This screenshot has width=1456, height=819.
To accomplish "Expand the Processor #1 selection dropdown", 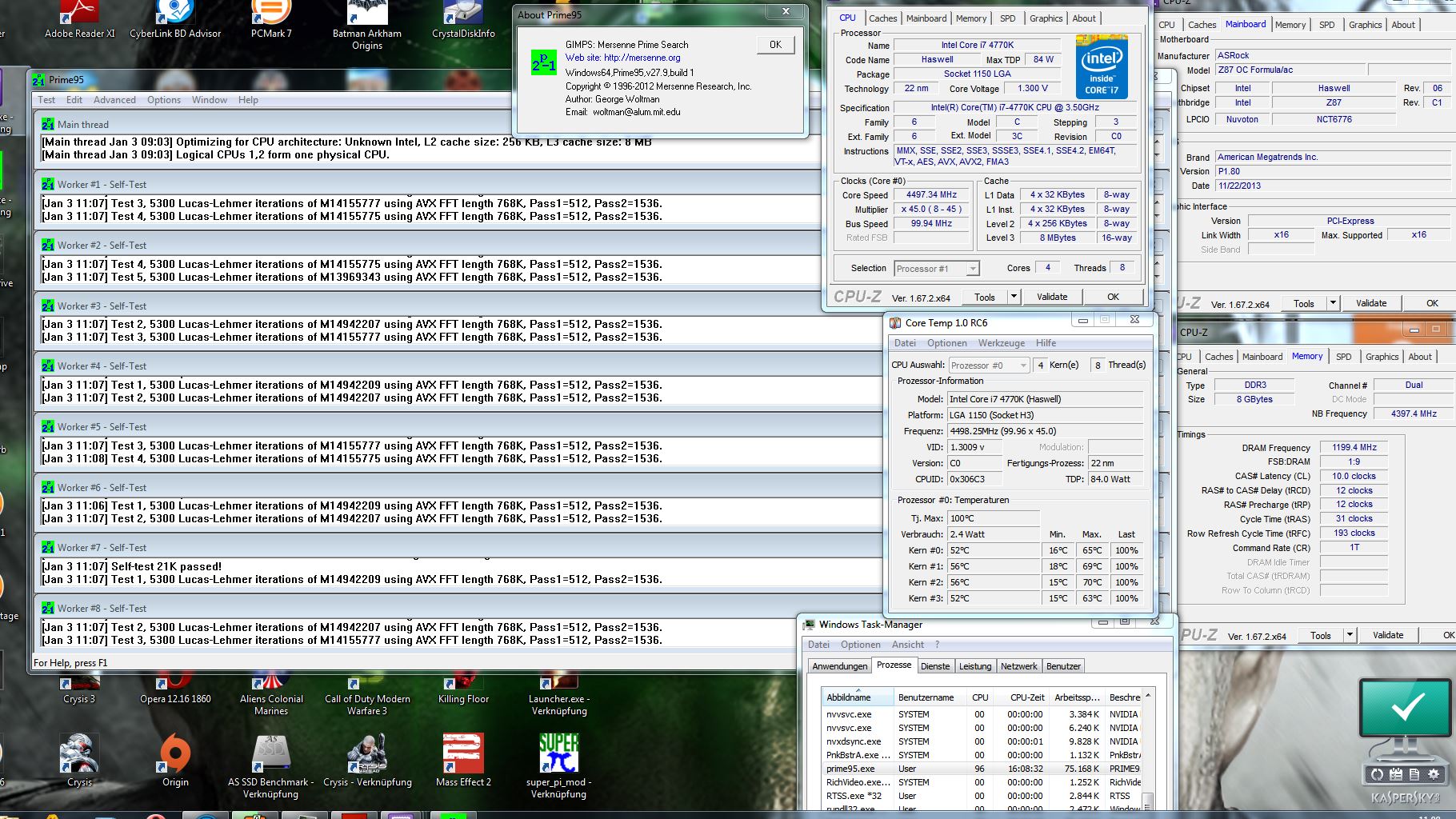I will pyautogui.click(x=973, y=269).
